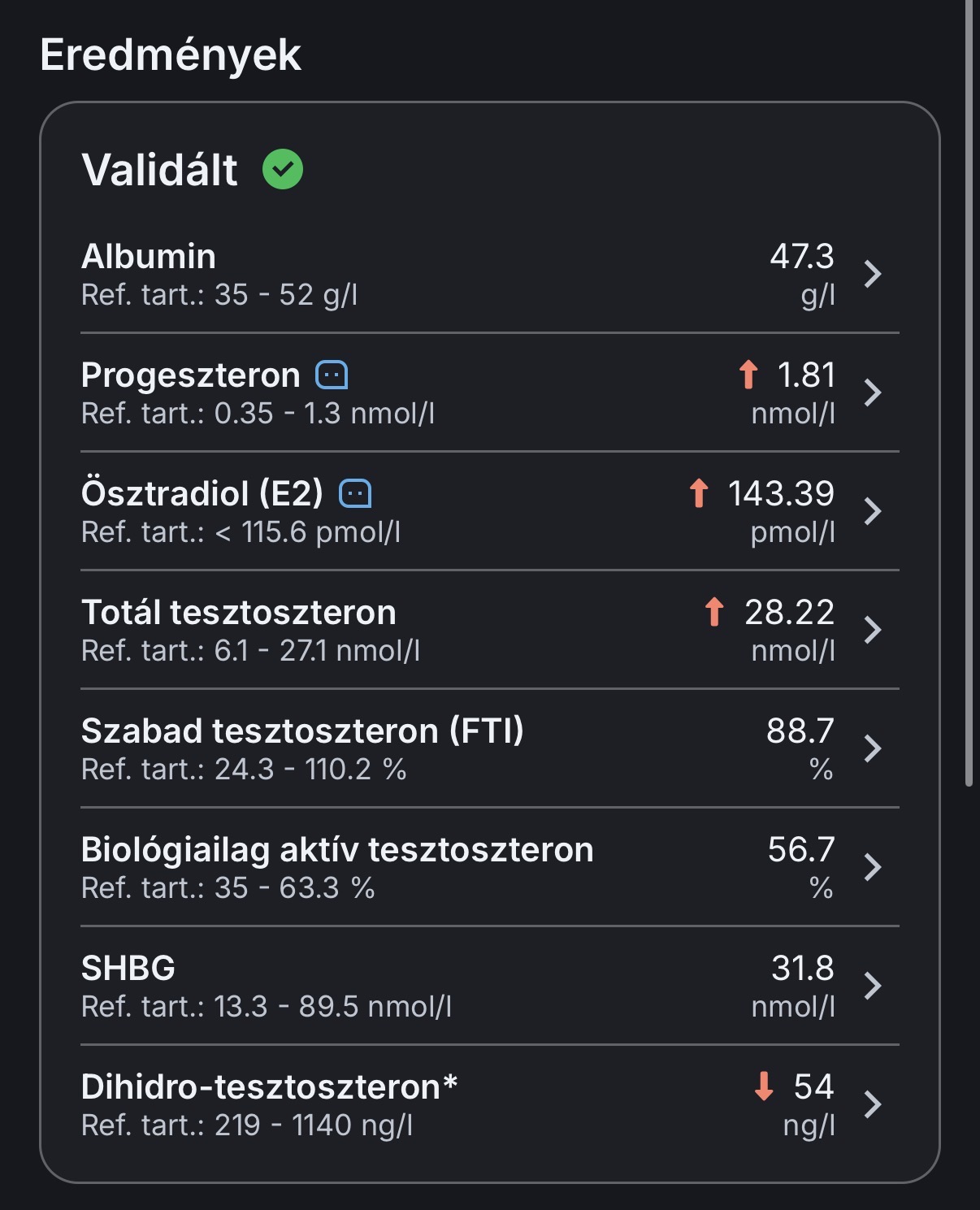This screenshot has height=1210, width=980.
Task: Expand the Albumin result chevron
Action: click(873, 274)
